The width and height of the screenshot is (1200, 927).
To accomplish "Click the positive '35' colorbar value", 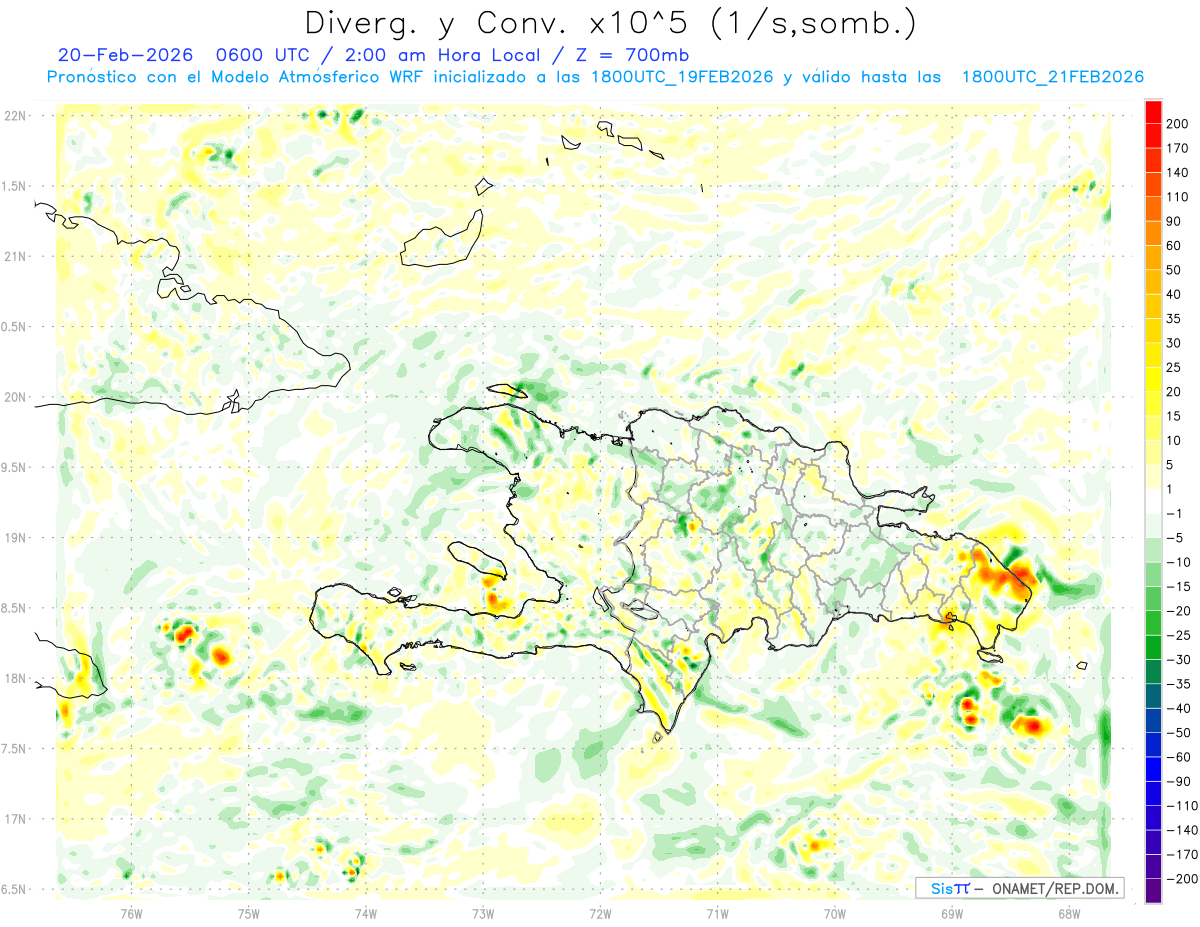I will pyautogui.click(x=1175, y=318).
